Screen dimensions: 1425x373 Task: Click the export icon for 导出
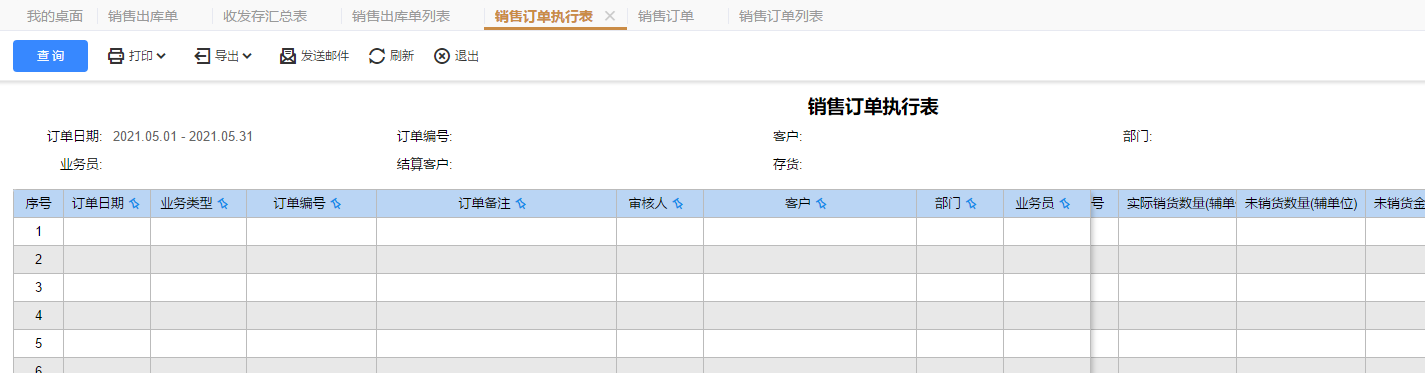pos(202,56)
